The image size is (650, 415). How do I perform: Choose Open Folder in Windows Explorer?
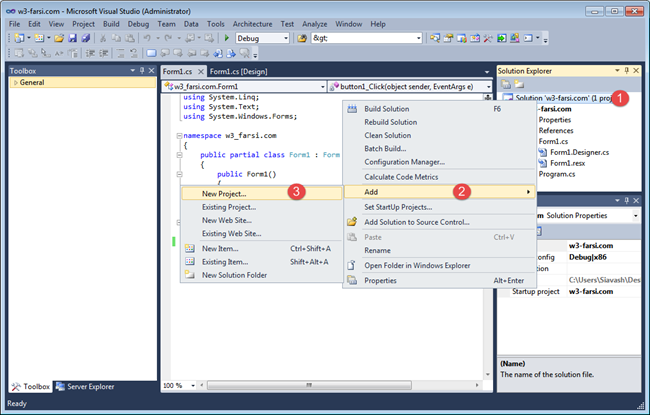[x=439, y=265]
